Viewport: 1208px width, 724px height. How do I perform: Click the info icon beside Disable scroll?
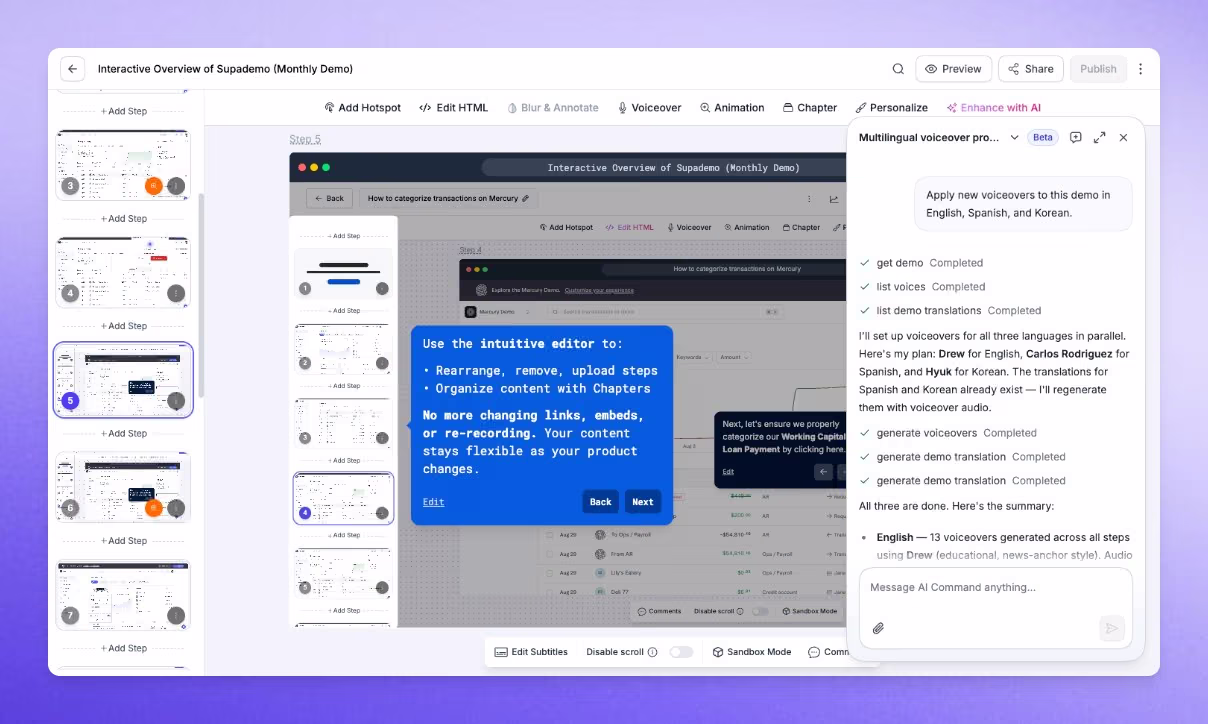(x=652, y=652)
